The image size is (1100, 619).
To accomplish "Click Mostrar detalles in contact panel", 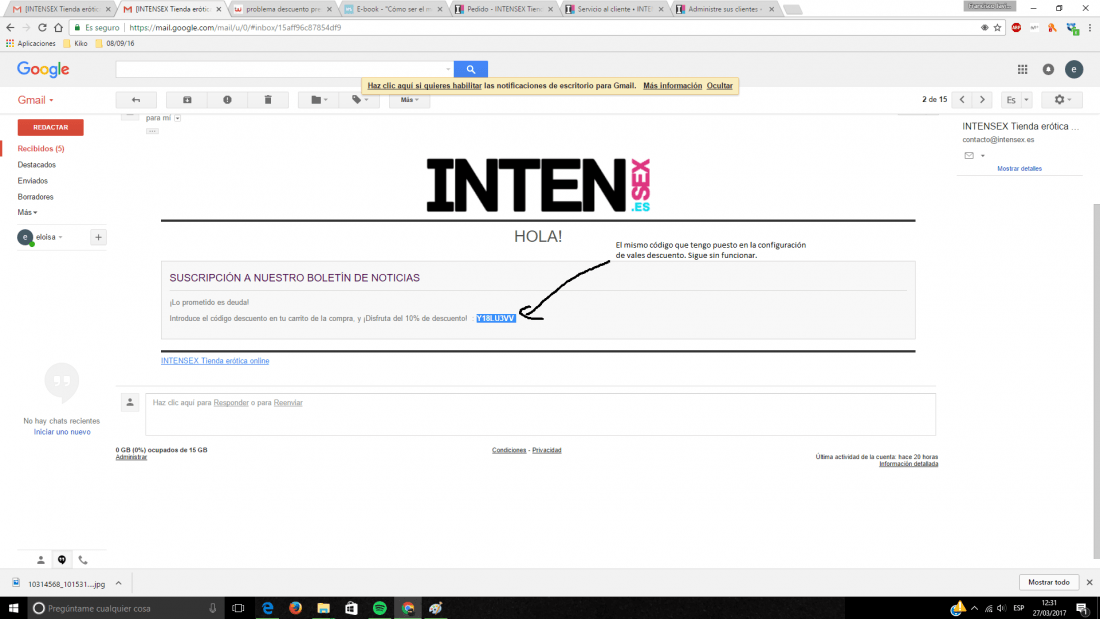I will [1019, 169].
